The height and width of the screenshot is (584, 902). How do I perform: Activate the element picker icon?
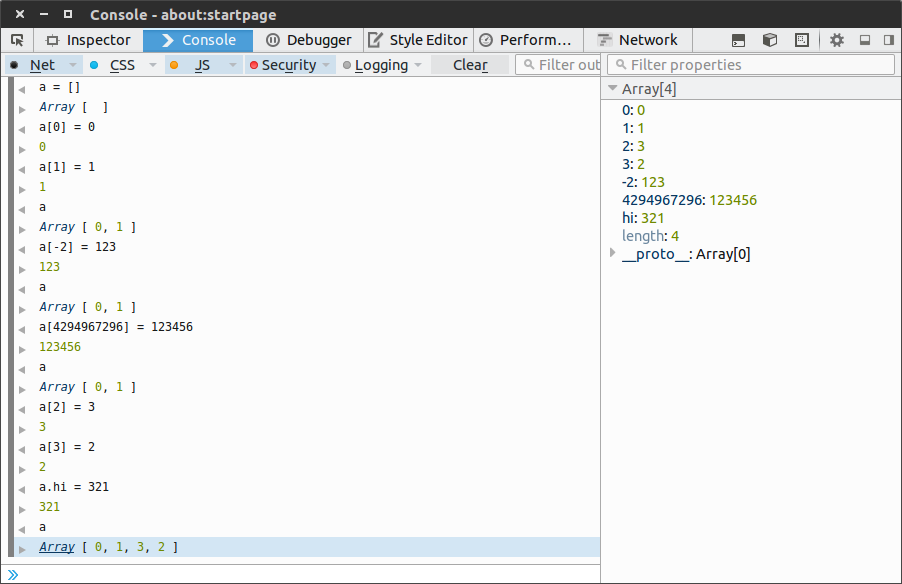tap(17, 40)
